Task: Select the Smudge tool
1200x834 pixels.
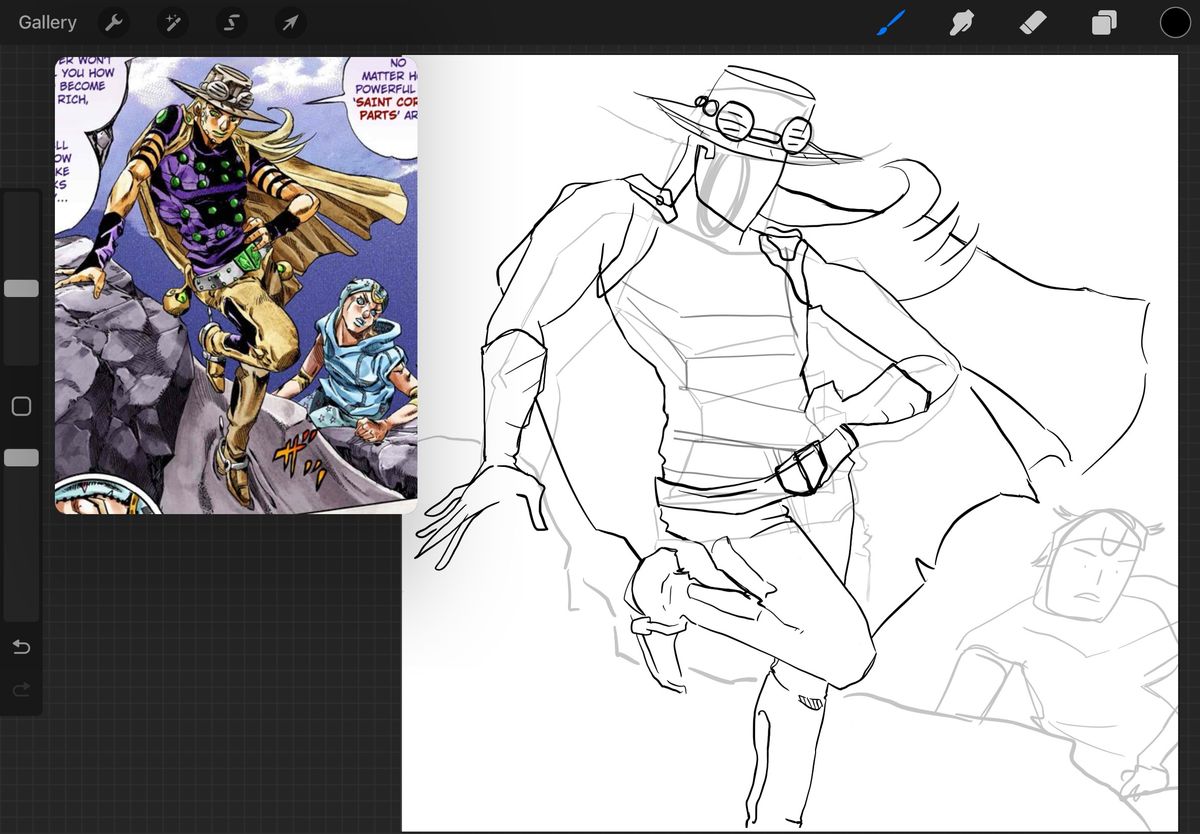Action: [x=961, y=22]
